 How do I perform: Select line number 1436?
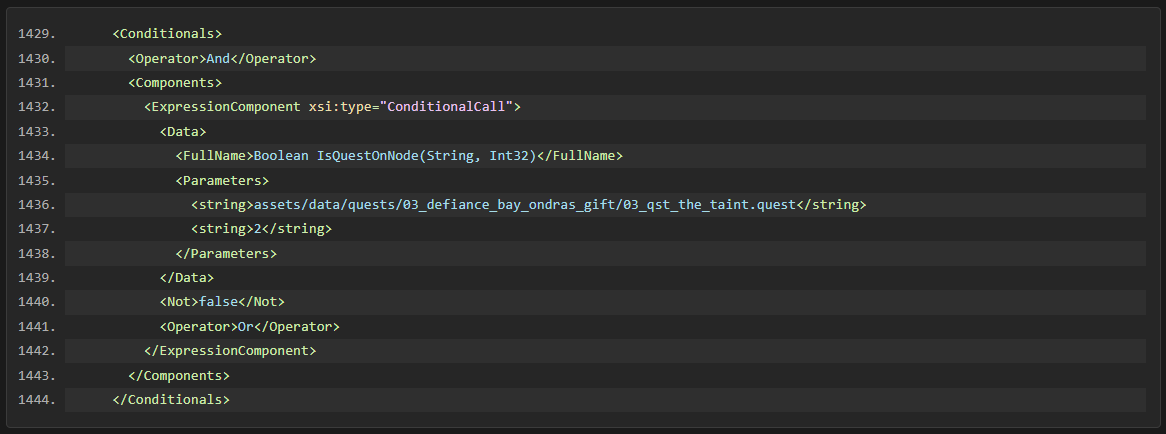tap(36, 205)
